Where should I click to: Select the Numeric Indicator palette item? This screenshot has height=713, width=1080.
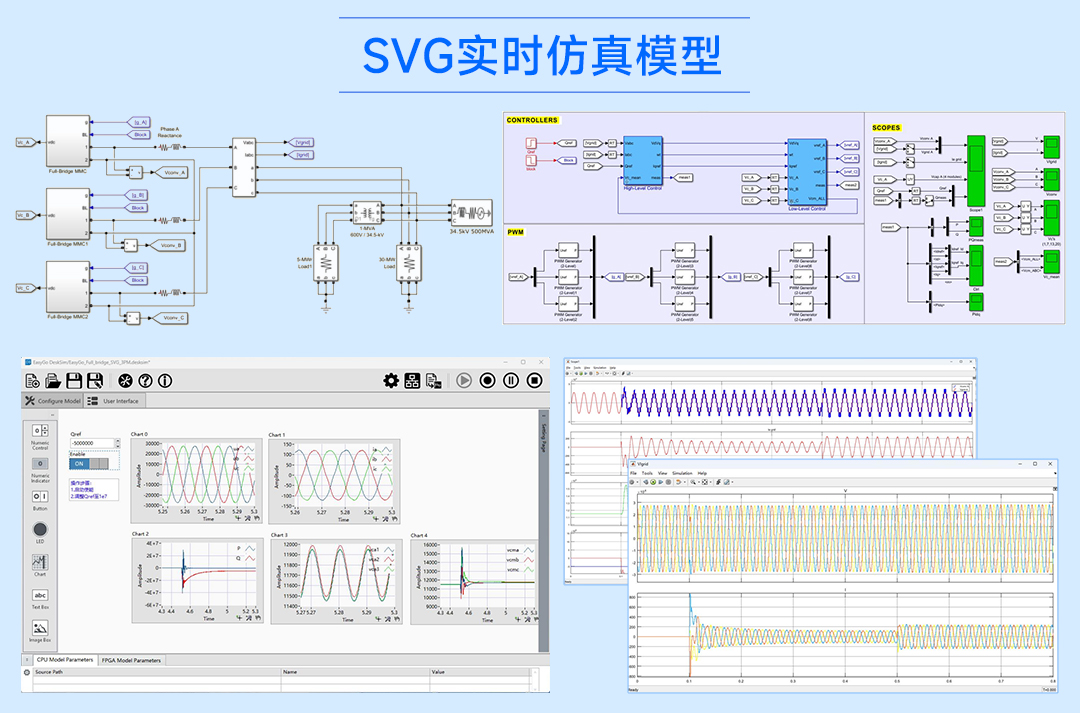[x=40, y=469]
